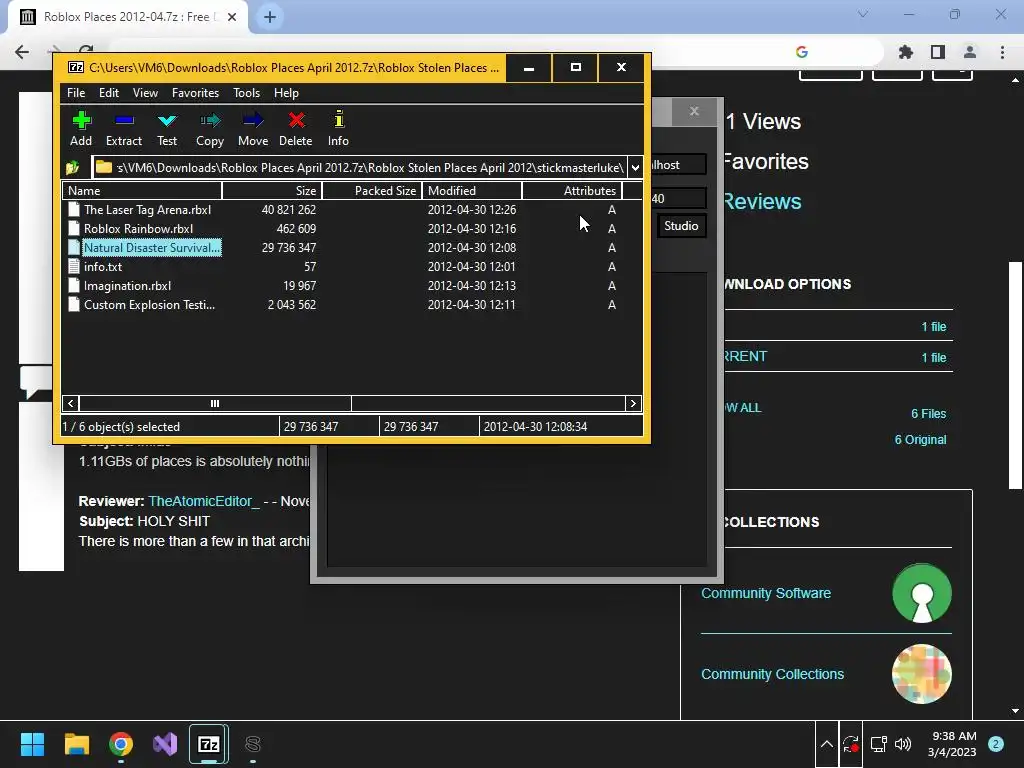The image size is (1024, 768).
Task: Open the Windows Start menu
Action: (x=32, y=744)
